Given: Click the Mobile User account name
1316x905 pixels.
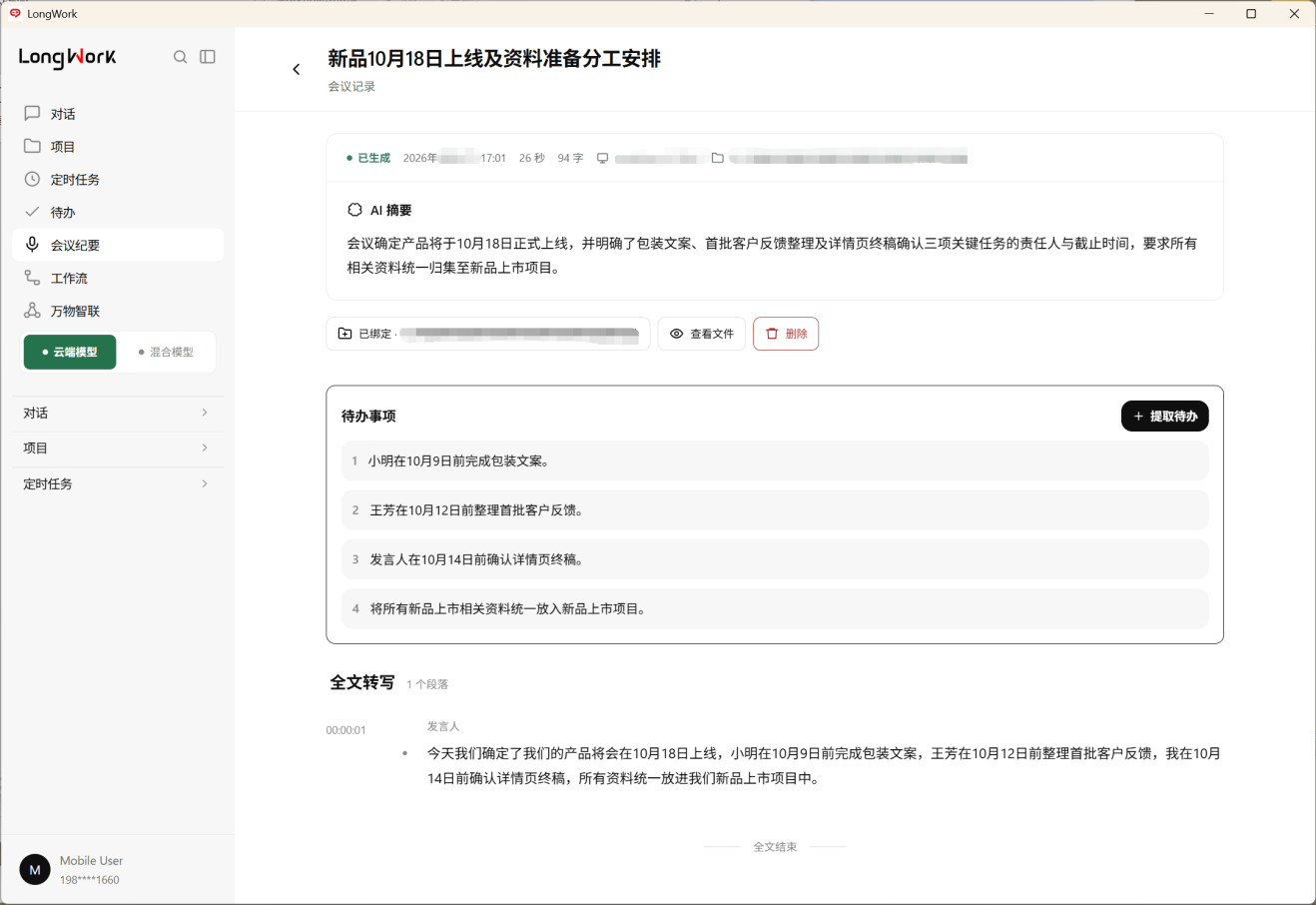Looking at the screenshot, I should tap(91, 860).
